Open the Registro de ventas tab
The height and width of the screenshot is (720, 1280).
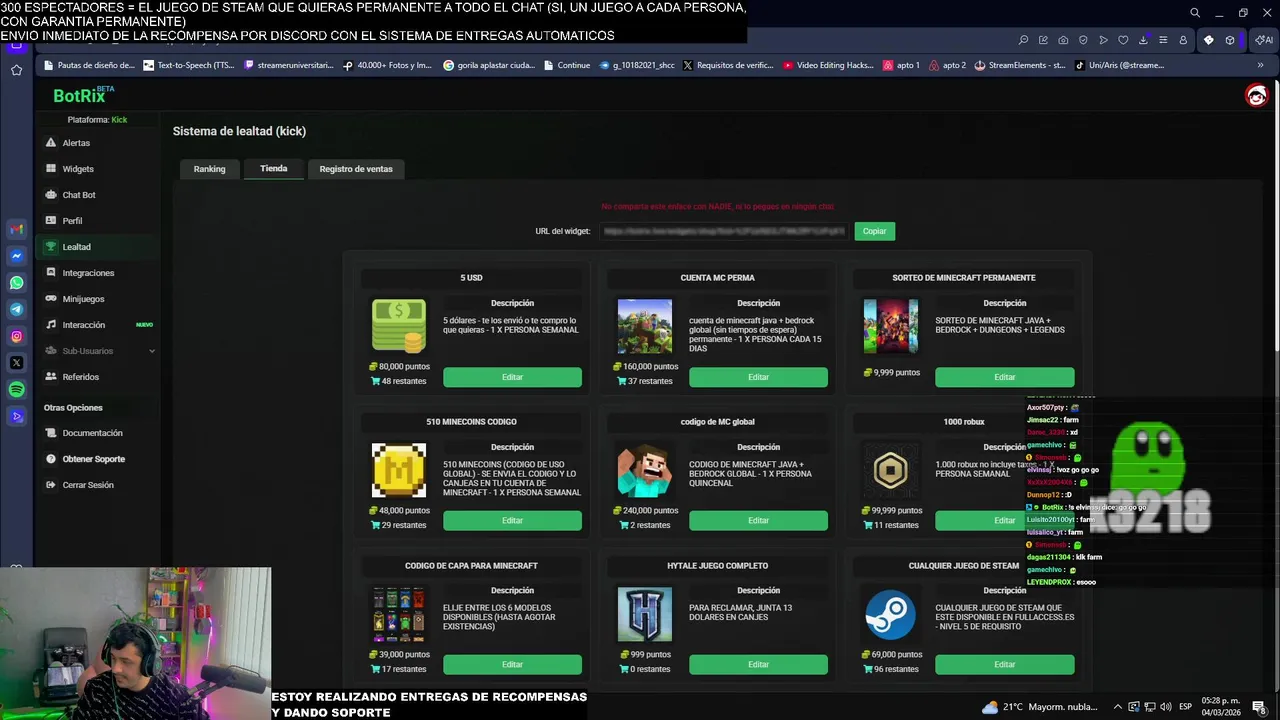(x=356, y=169)
